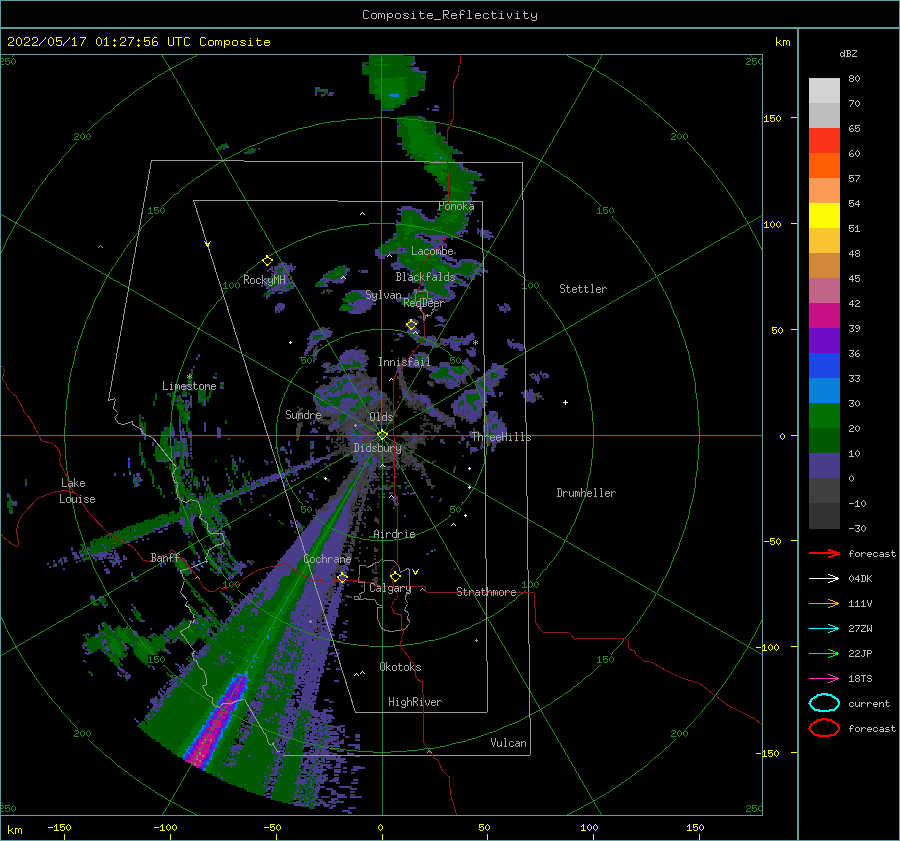Click the magenta 39-42 dBZ legend swatch

(x=824, y=315)
